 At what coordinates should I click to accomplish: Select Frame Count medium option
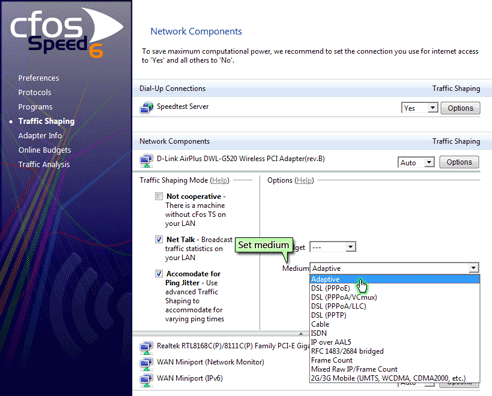[x=395, y=360]
